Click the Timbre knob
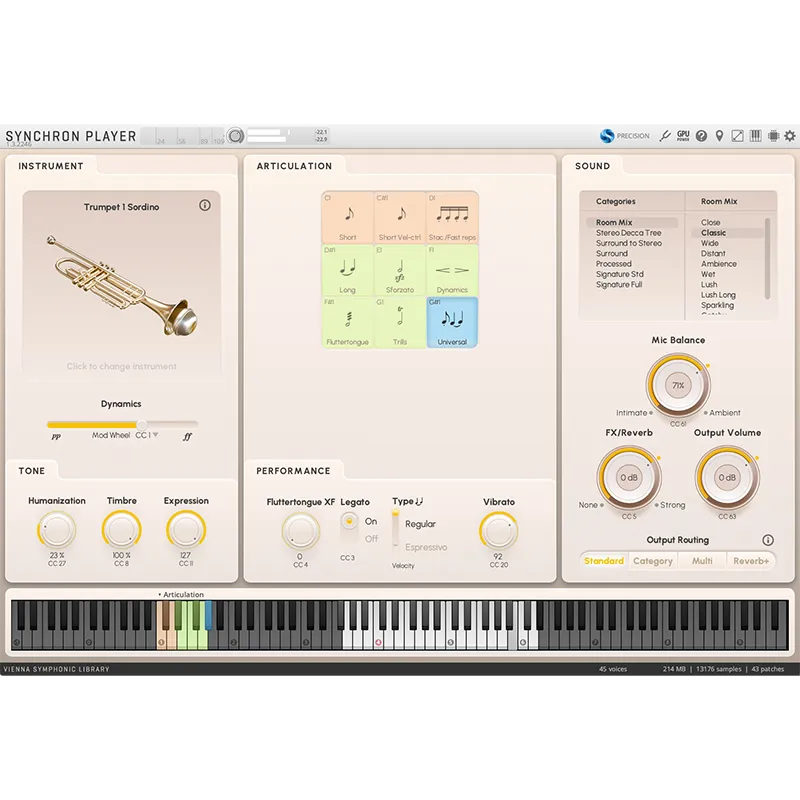 click(121, 531)
